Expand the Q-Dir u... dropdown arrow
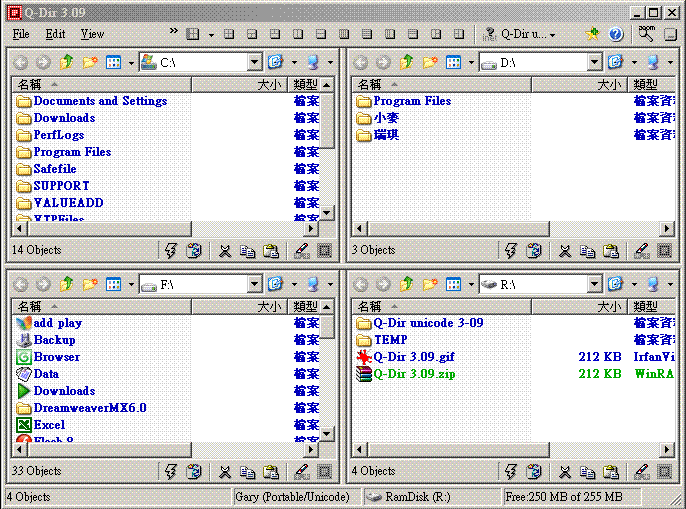 point(553,35)
